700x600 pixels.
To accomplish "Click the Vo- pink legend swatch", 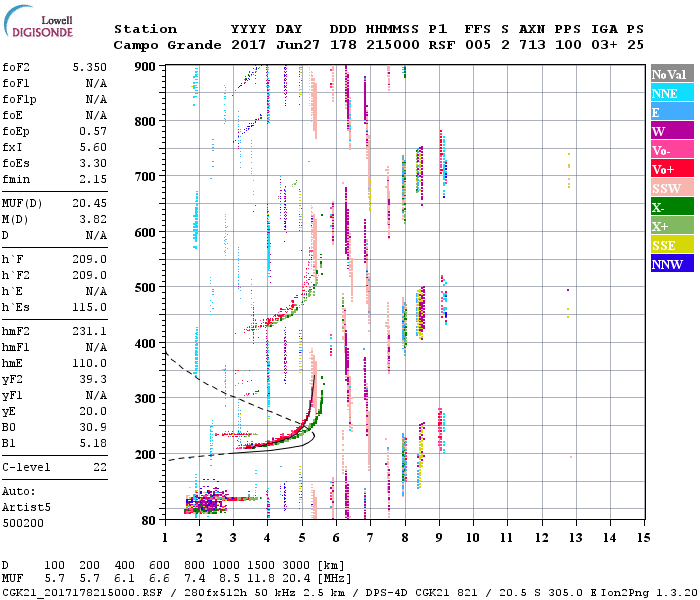I will coord(671,150).
